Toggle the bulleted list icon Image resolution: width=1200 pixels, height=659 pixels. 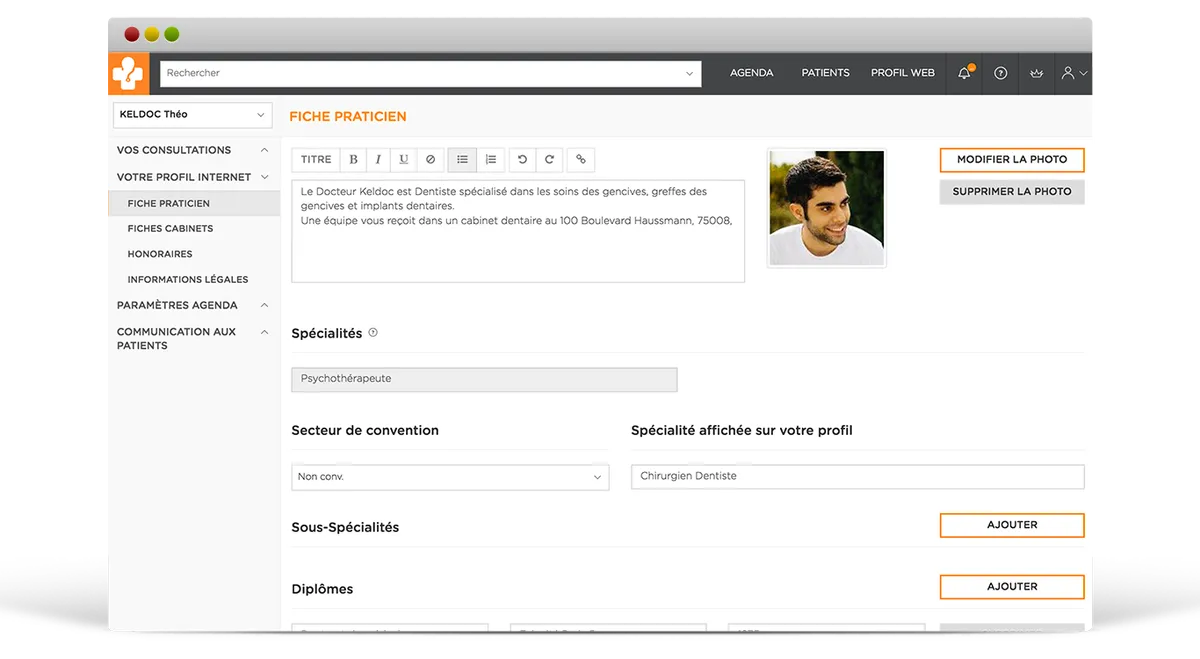pyautogui.click(x=462, y=159)
